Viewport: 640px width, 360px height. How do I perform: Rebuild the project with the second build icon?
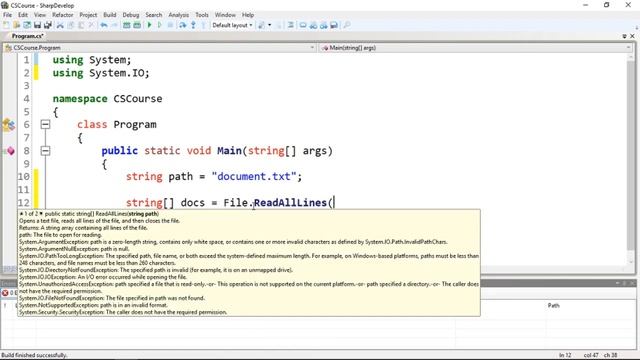pos(137,25)
